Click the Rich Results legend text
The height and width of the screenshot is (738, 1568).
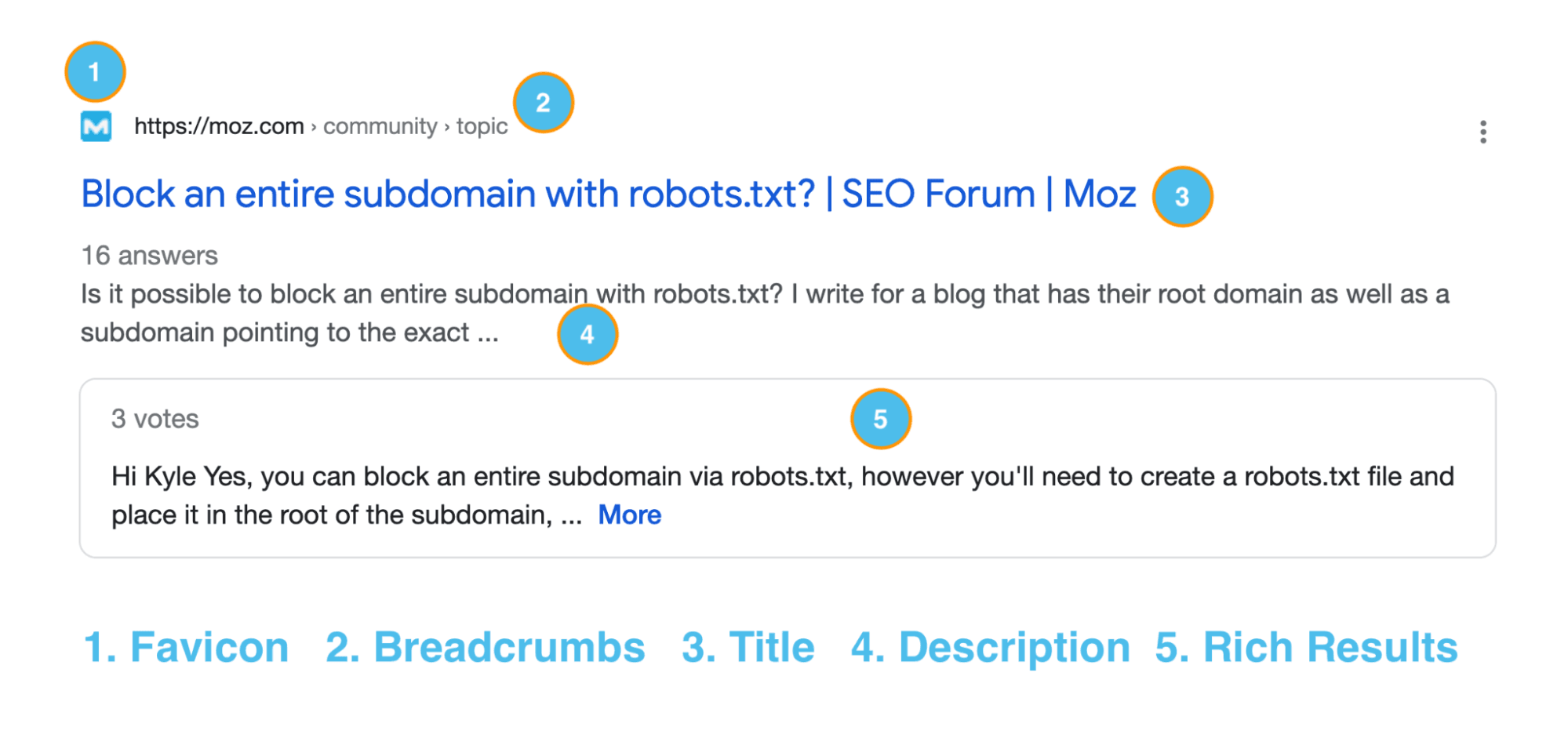pos(1306,646)
